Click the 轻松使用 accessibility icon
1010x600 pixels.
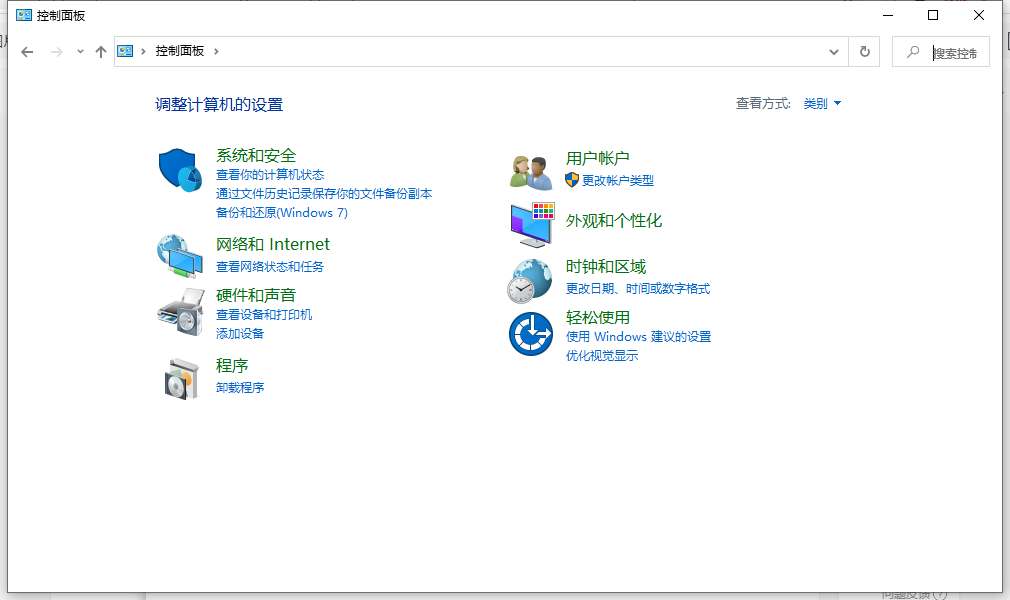coord(529,333)
